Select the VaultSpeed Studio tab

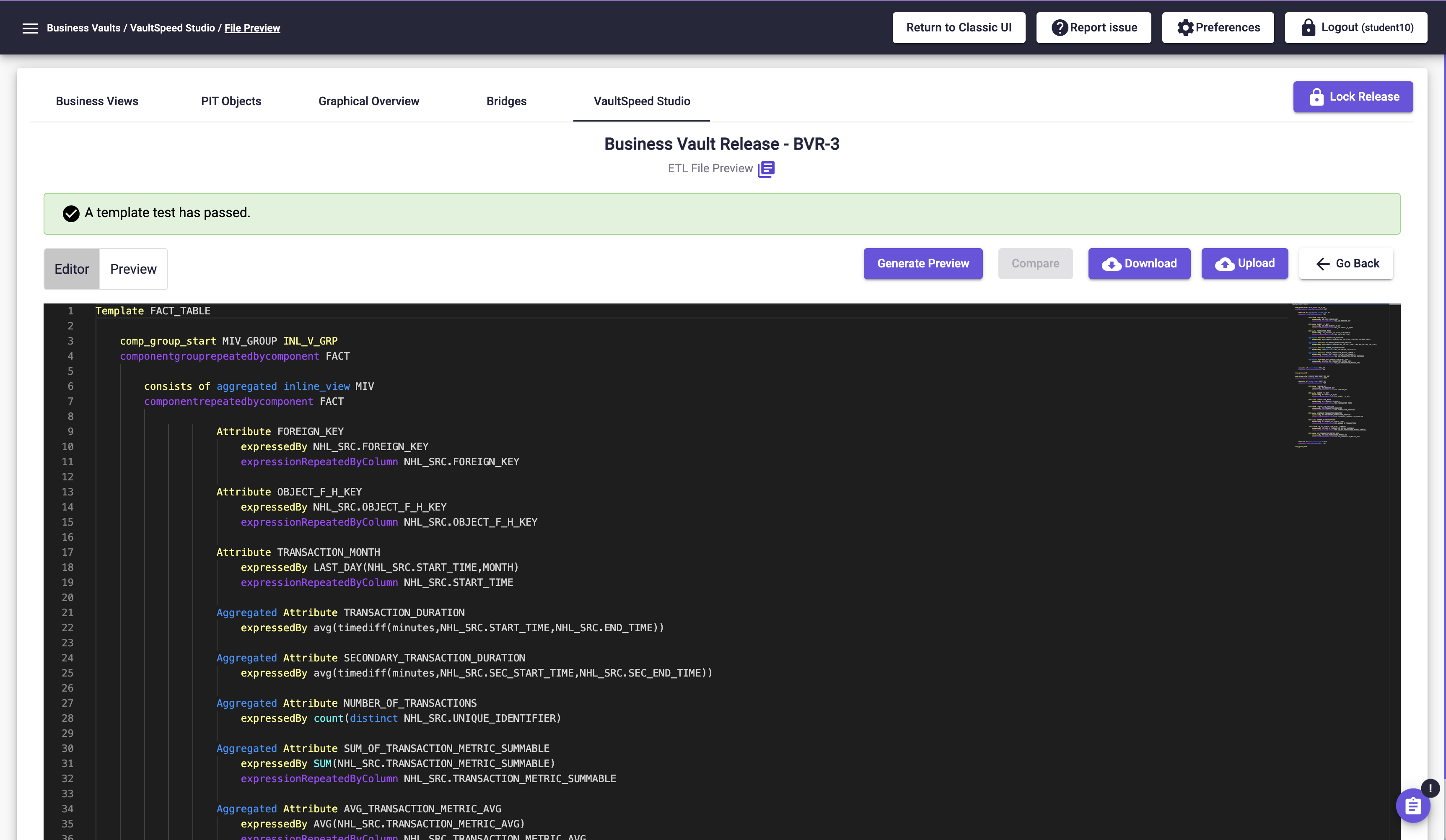(642, 101)
